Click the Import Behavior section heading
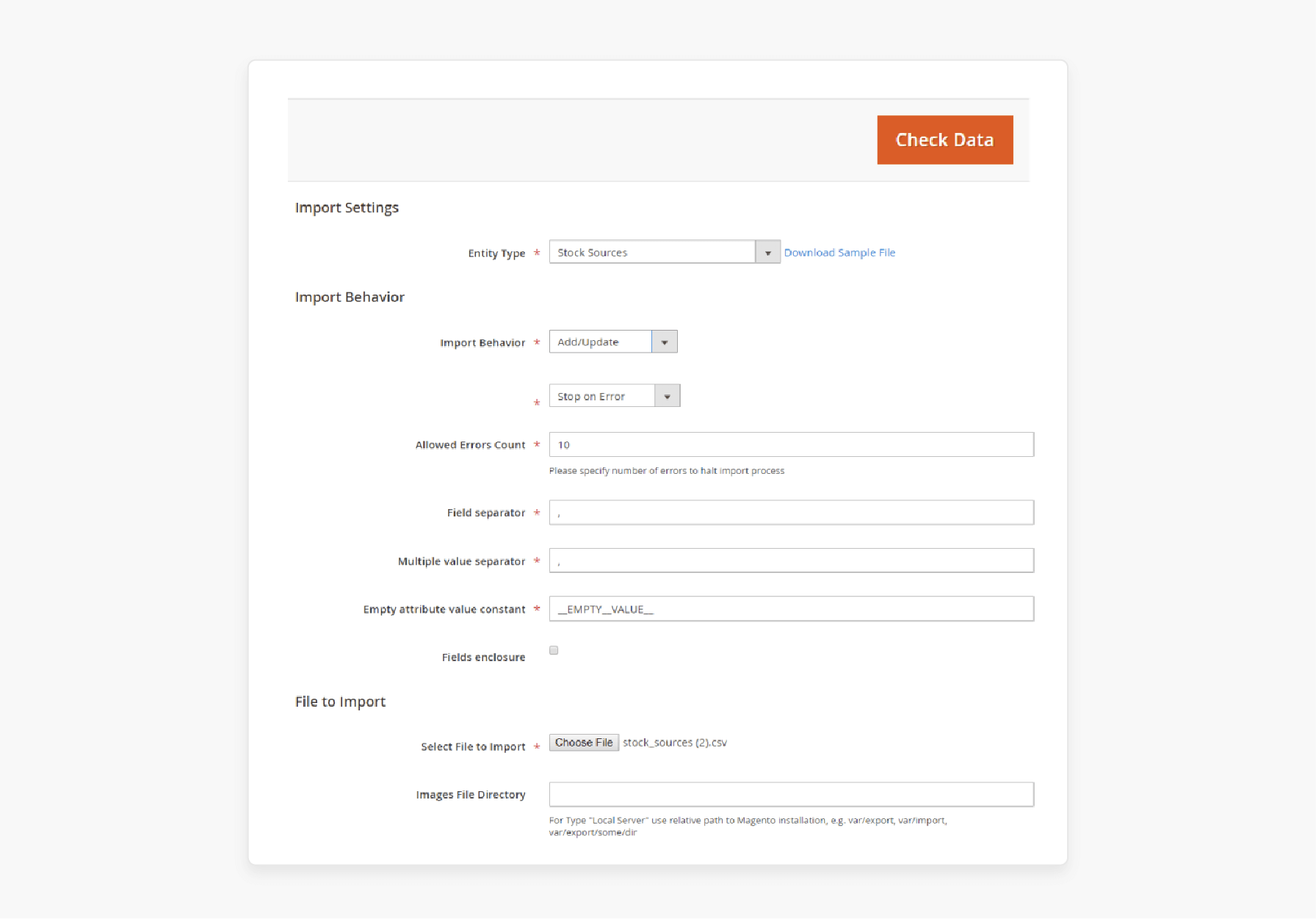Screen dimensions: 1316x919 tap(350, 298)
